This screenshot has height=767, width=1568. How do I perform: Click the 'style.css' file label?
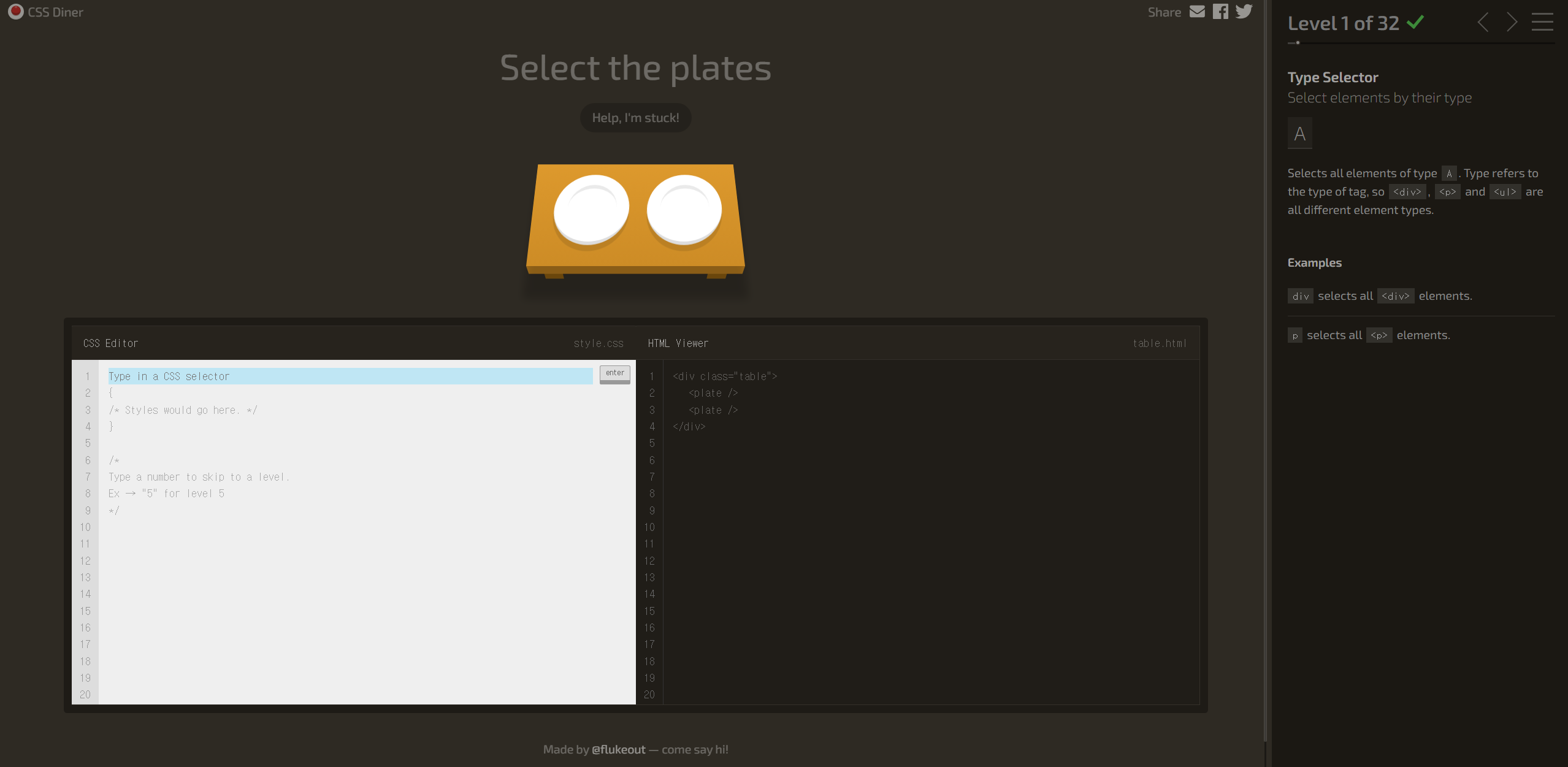tap(599, 343)
